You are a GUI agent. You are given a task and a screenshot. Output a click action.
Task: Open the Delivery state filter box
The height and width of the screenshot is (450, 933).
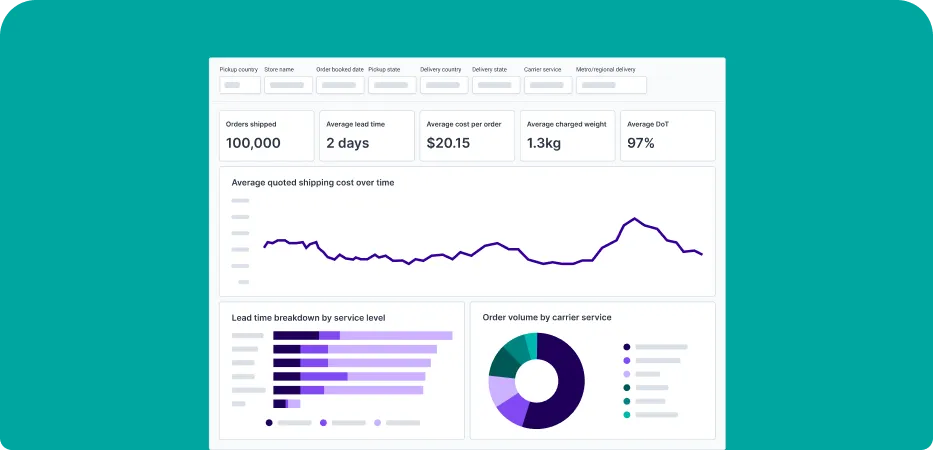tap(496, 85)
